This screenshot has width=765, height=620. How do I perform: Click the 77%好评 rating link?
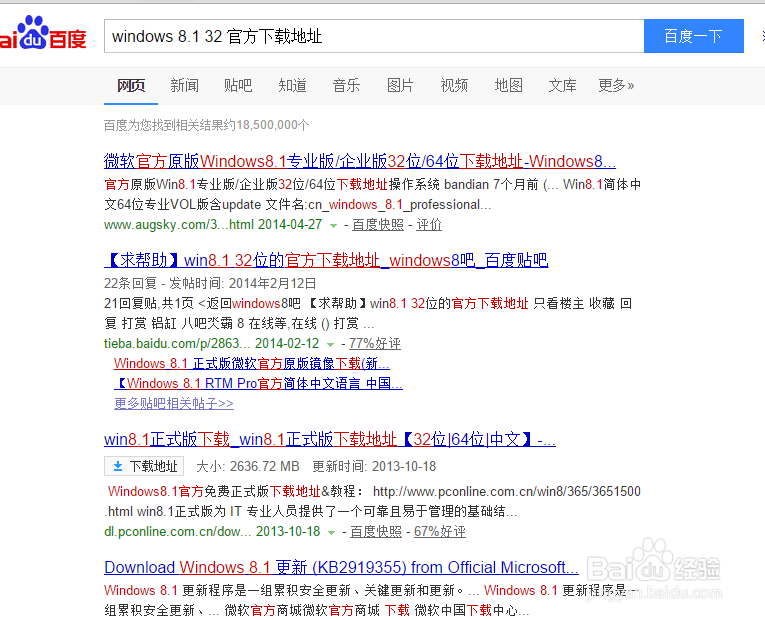pos(375,343)
